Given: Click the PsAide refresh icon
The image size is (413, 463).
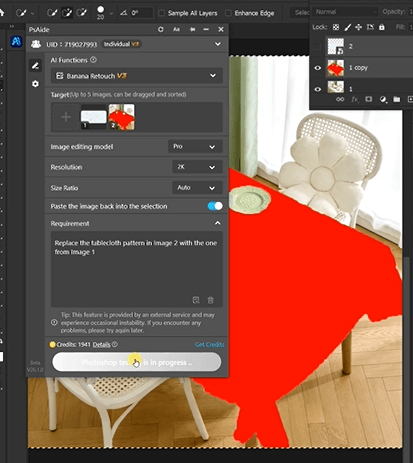Looking at the screenshot, I should 161,29.
